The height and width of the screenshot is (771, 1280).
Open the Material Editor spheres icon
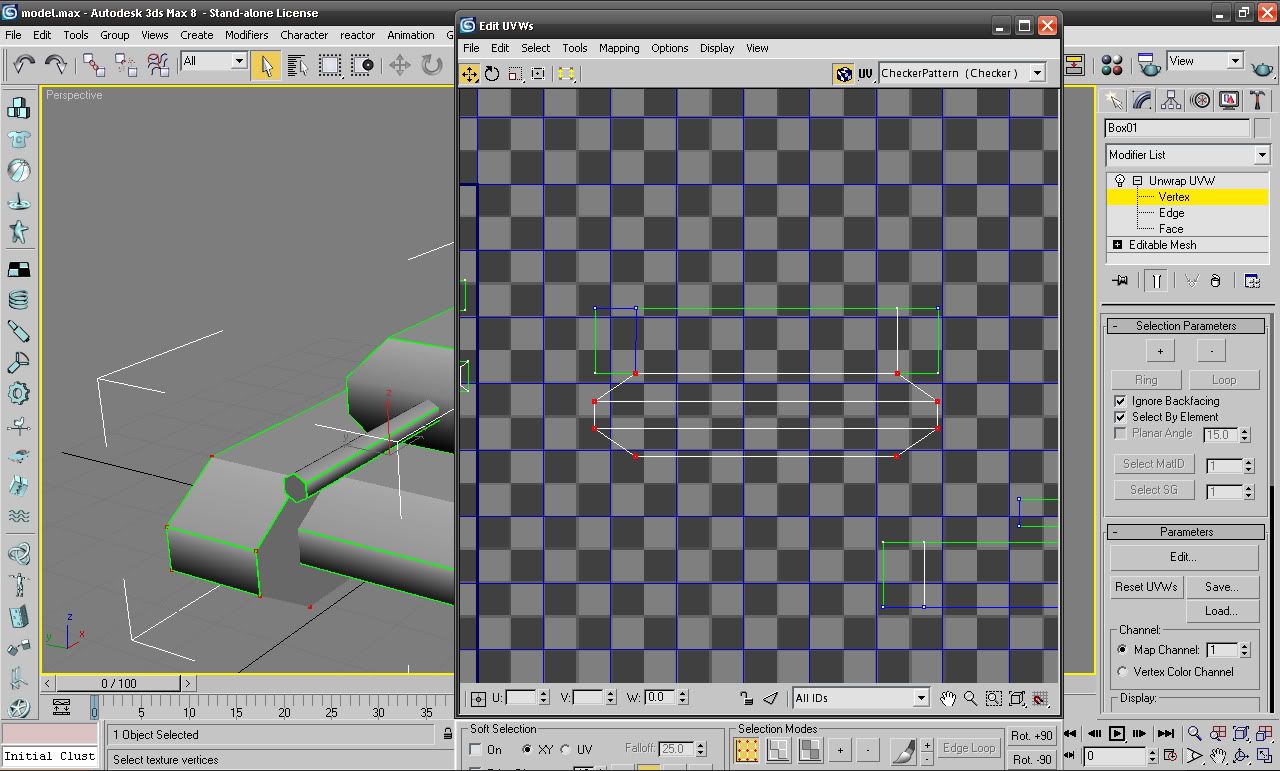[x=1111, y=65]
